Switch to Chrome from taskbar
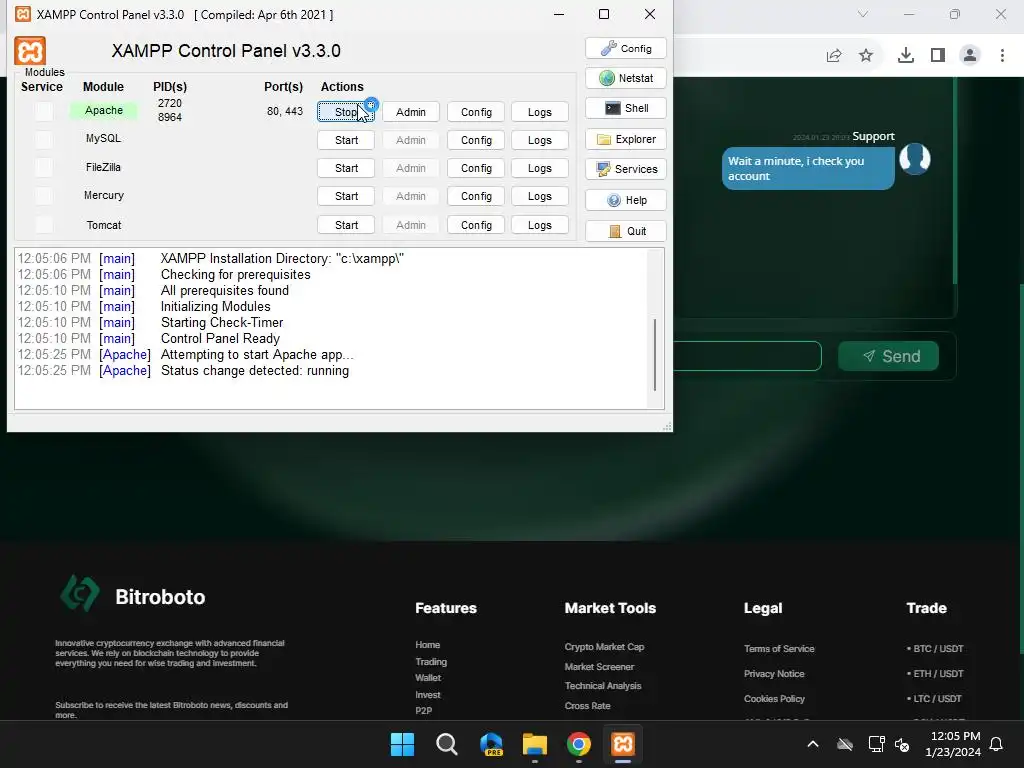 point(579,744)
